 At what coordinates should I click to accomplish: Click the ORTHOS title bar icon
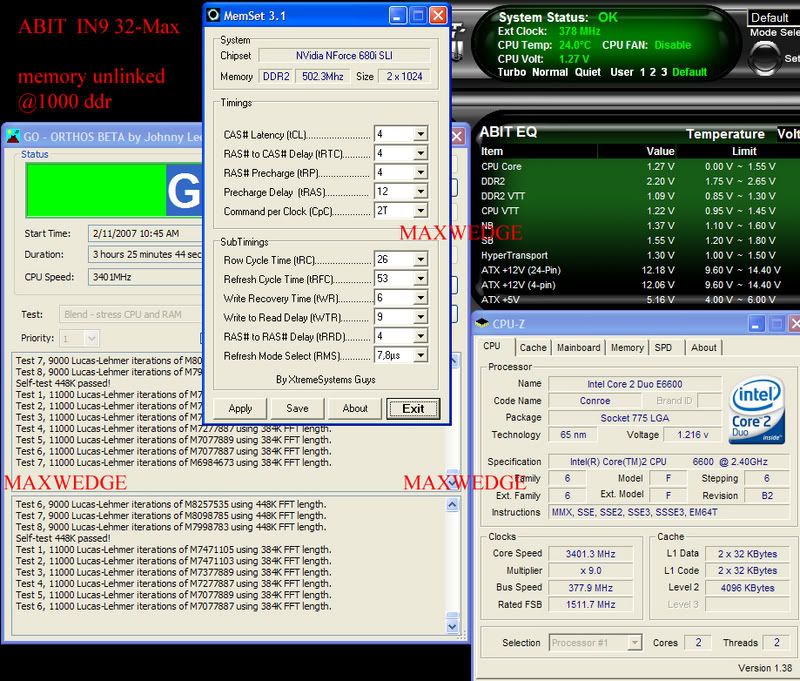click(13, 136)
